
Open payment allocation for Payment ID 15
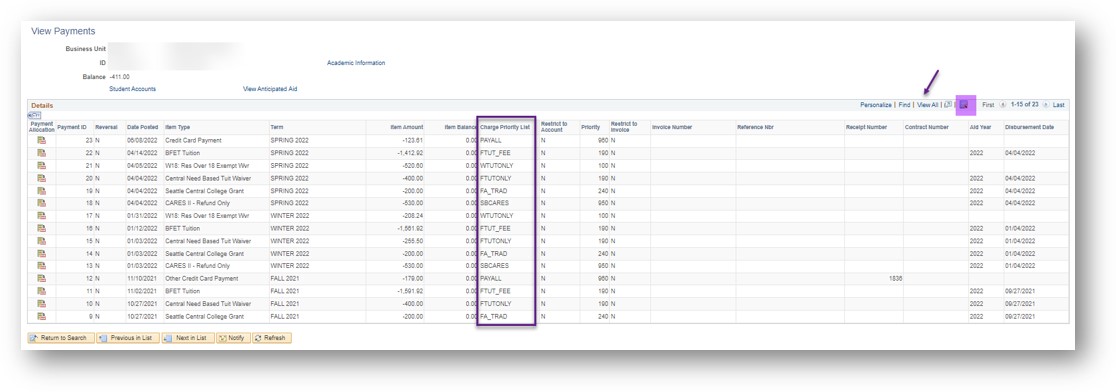(41, 240)
